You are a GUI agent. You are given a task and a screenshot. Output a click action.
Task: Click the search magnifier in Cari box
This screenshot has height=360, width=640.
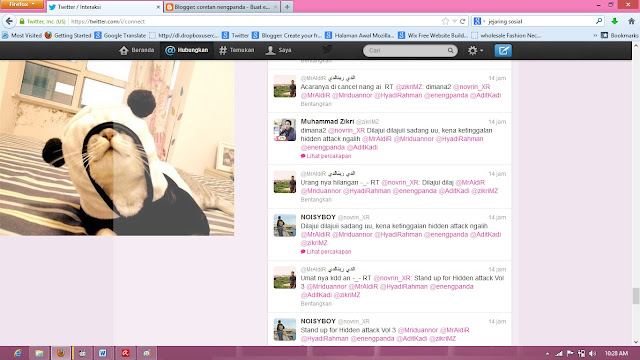coord(450,50)
